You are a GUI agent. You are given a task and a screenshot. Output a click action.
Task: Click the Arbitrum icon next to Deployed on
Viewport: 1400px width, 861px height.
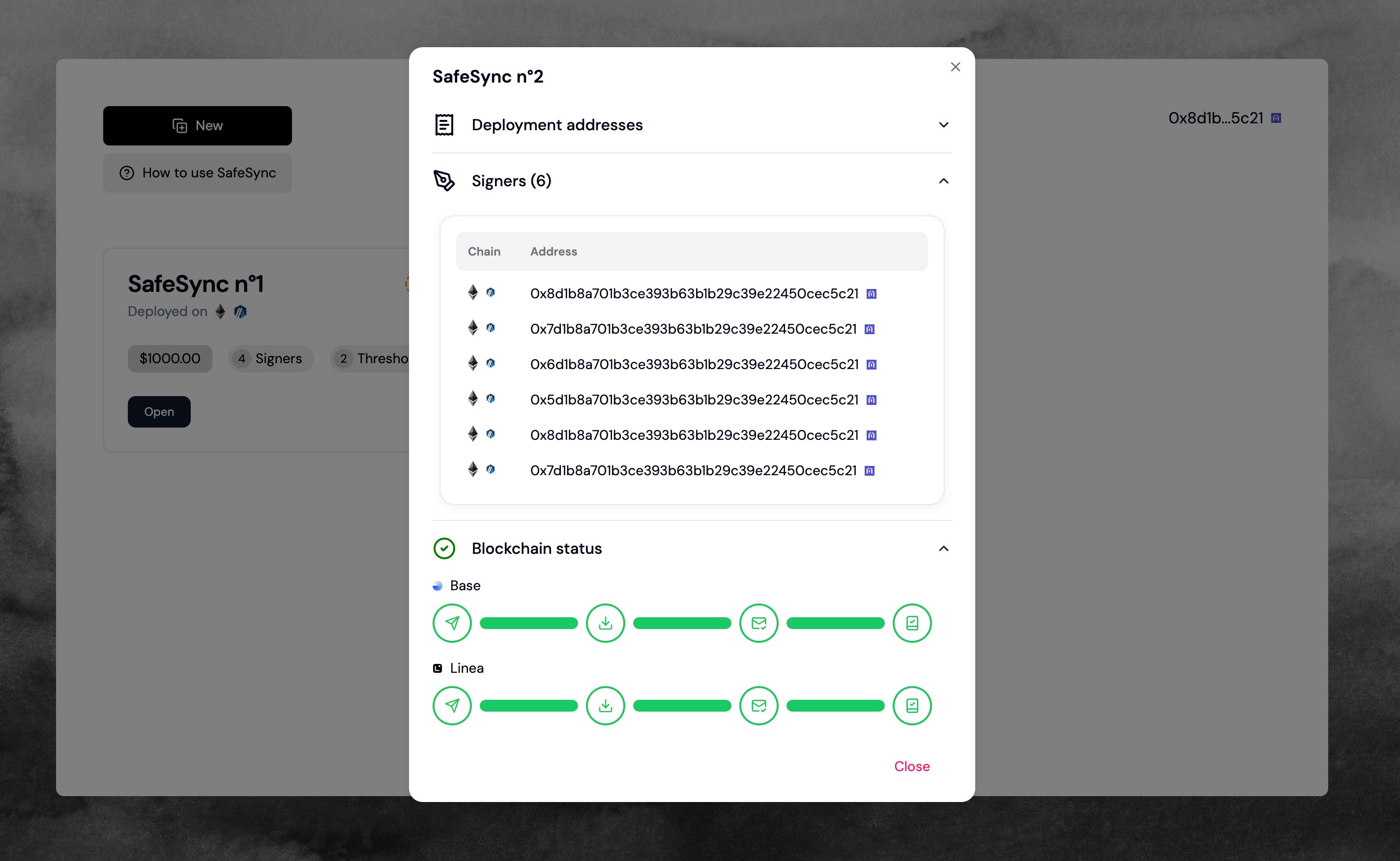click(240, 312)
